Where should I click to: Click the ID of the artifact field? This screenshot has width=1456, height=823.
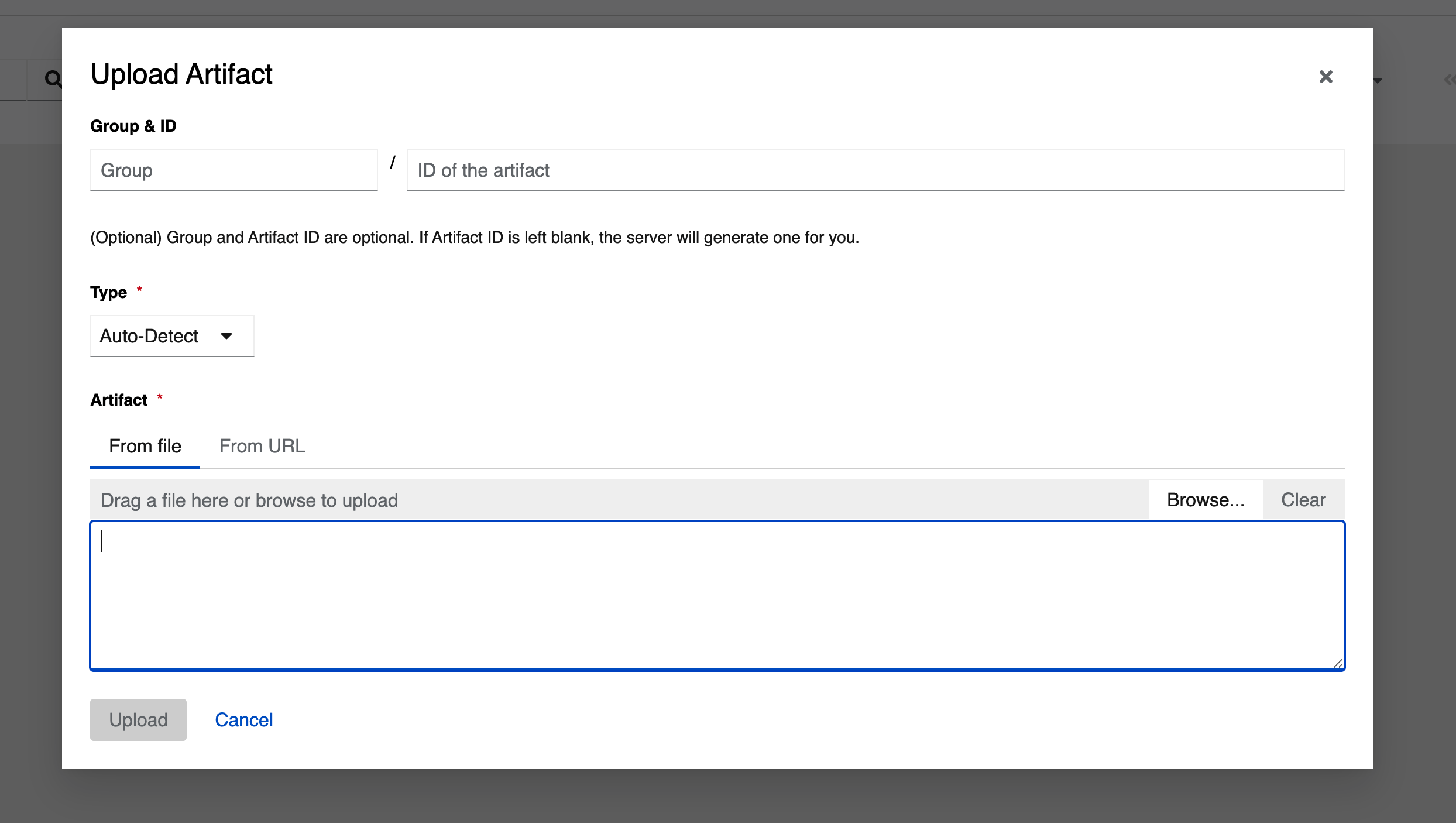click(875, 170)
